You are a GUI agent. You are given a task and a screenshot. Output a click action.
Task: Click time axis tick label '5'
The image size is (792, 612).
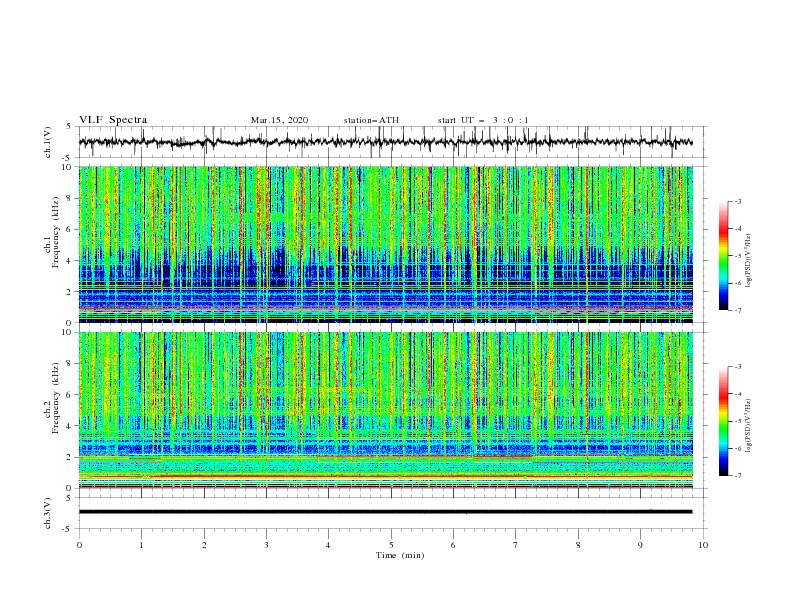(391, 545)
